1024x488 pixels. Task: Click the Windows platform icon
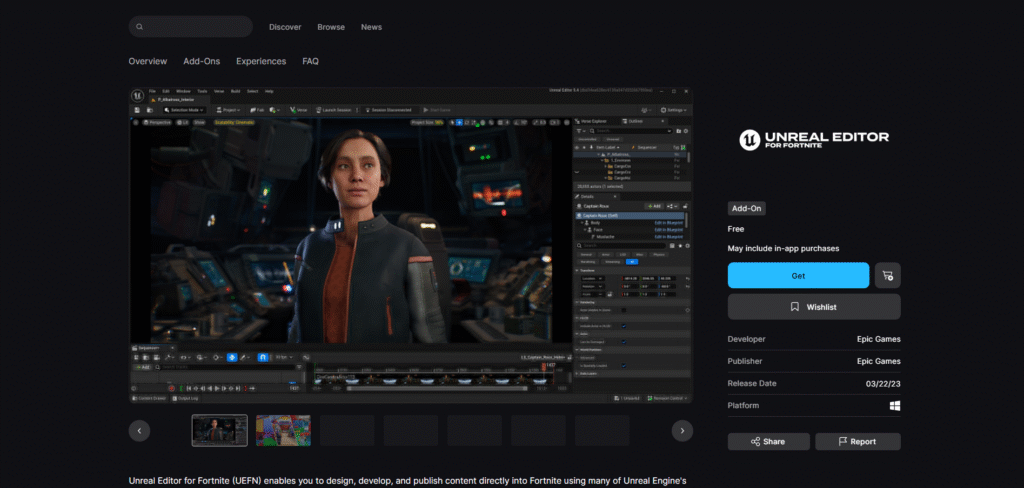point(895,406)
